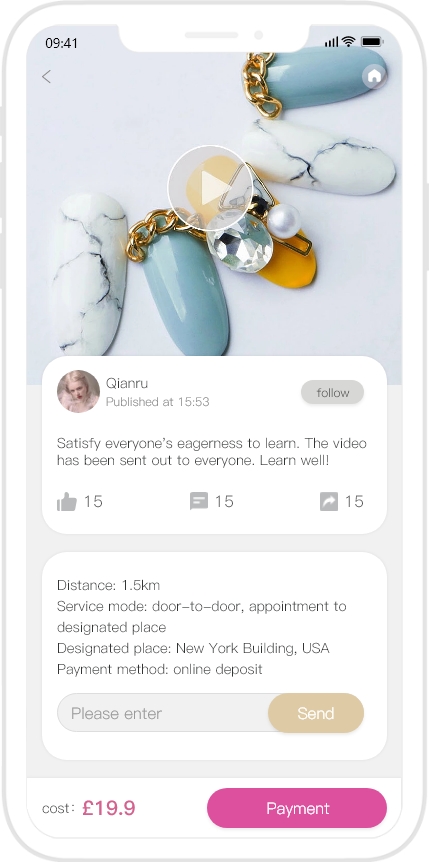Image resolution: width=429 pixels, height=862 pixels.
Task: Follow Qianru with the follow button
Action: click(332, 393)
